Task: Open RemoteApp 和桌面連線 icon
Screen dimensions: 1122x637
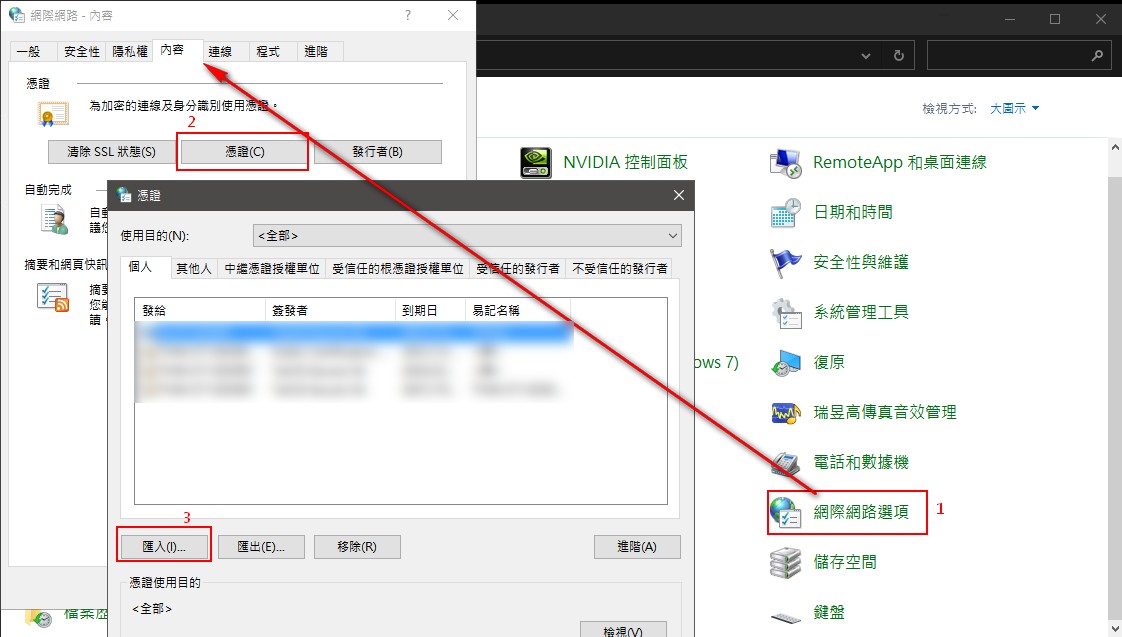Action: tap(787, 162)
